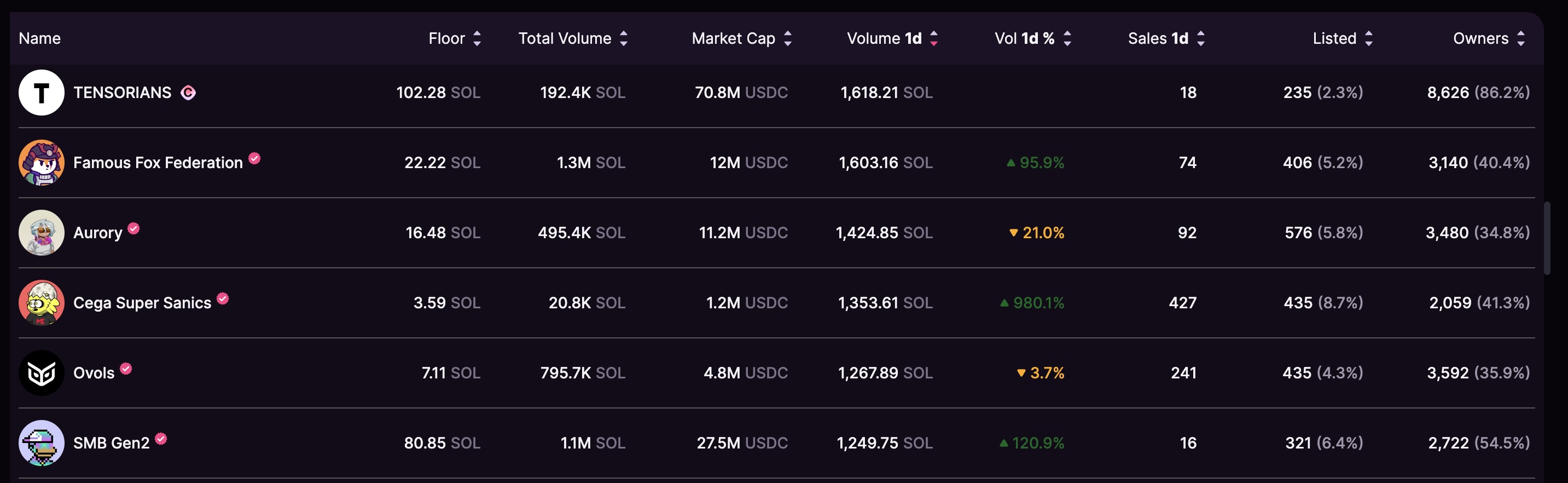Screen dimensions: 1568x483
Task: Click verified badge next to SMB Gen2
Action: pos(161,439)
